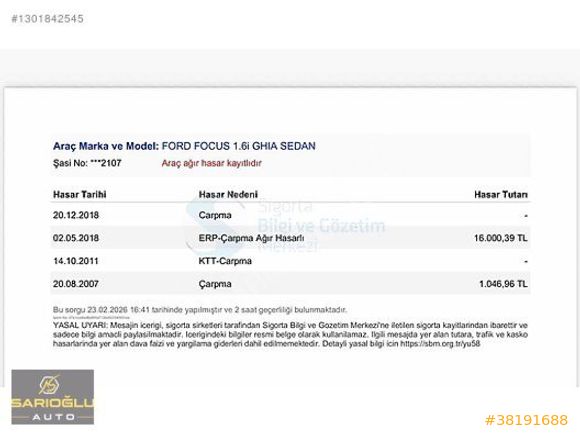The height and width of the screenshot is (435, 580).
Task: Select the damage date 02.05.2018
Action: 76,238
